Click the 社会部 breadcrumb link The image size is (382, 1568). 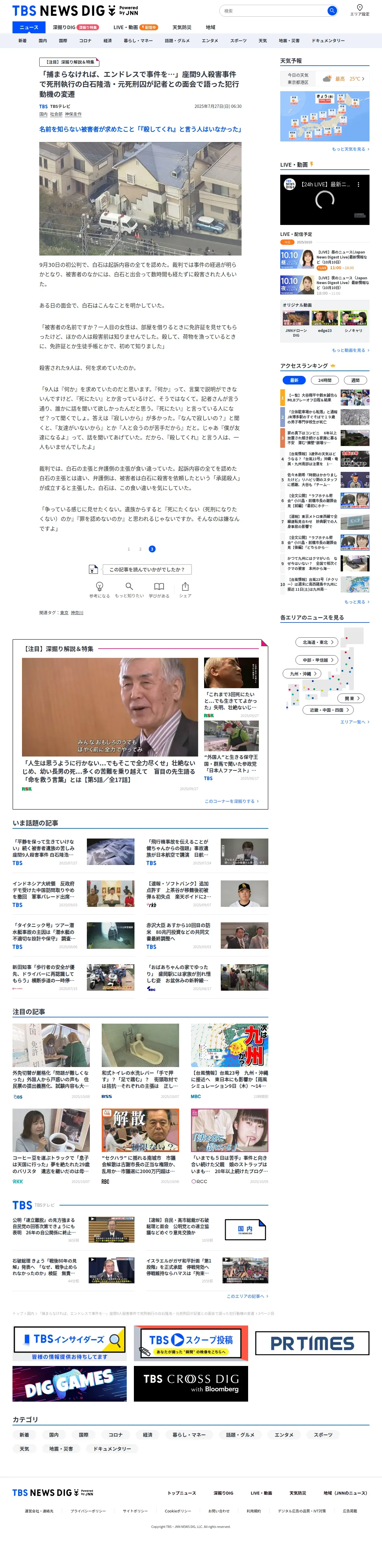click(56, 114)
